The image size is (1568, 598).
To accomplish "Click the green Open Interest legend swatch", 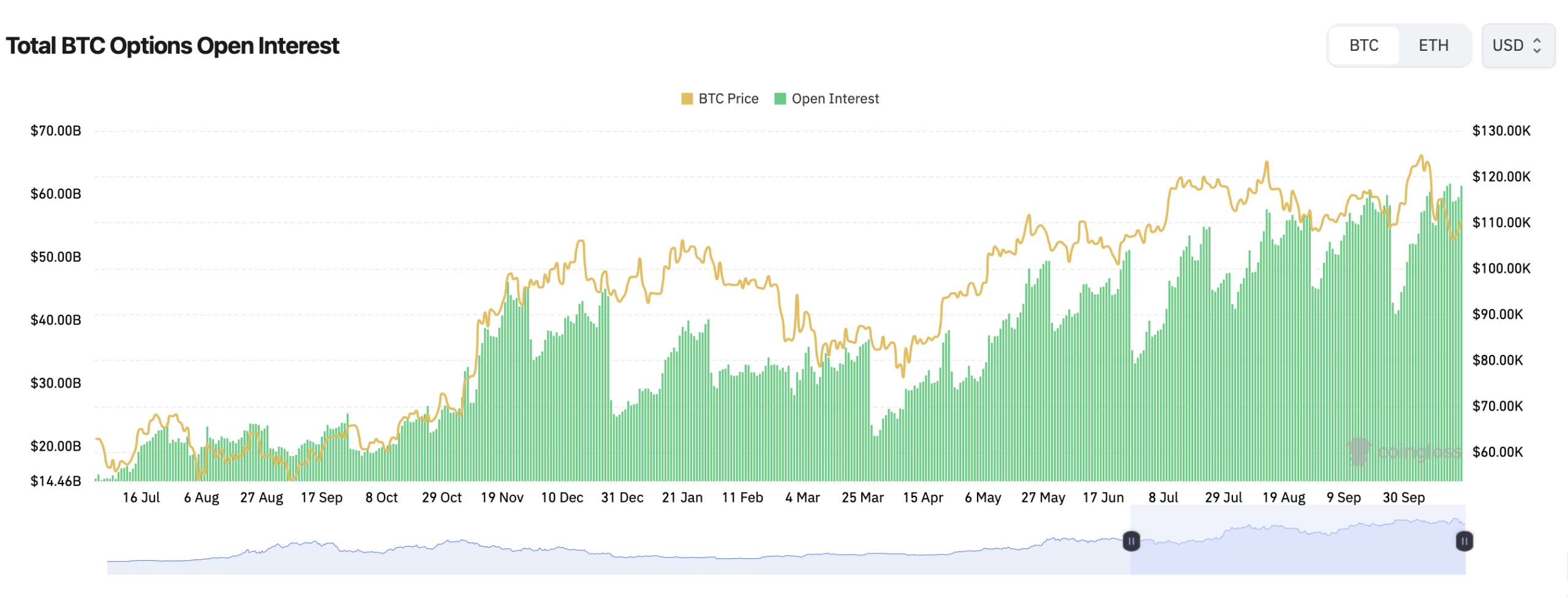I will pos(780,99).
